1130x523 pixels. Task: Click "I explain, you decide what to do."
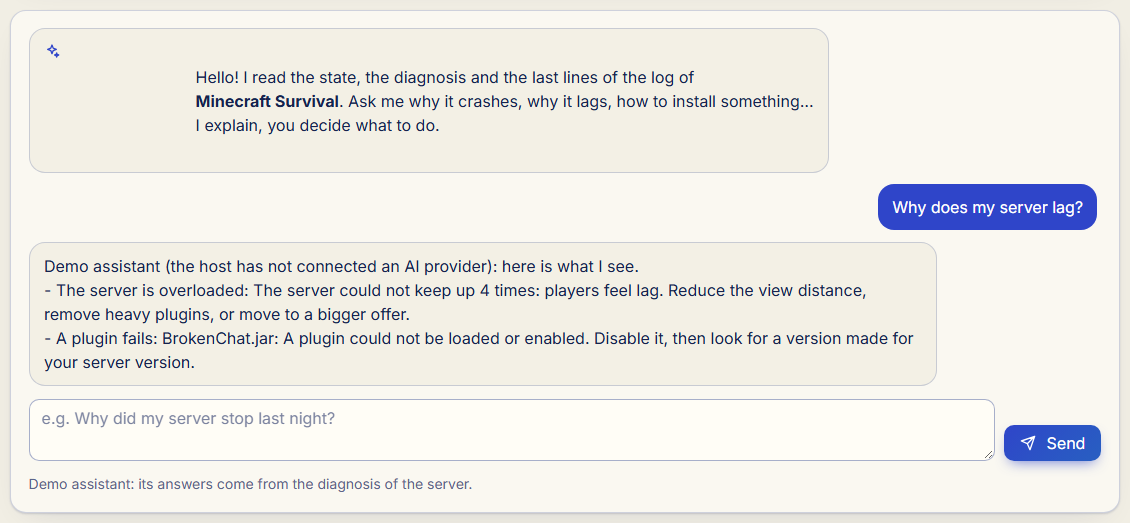317,126
